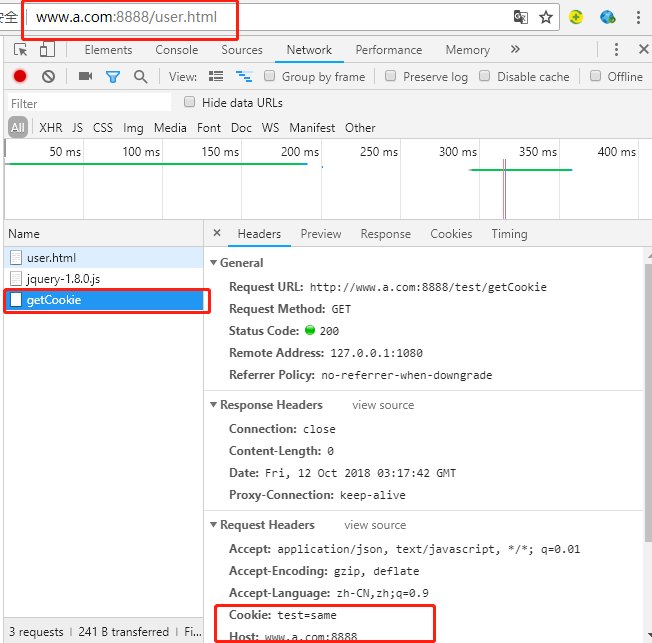The width and height of the screenshot is (652, 643).
Task: Filter requests by CSS
Action: (x=103, y=128)
